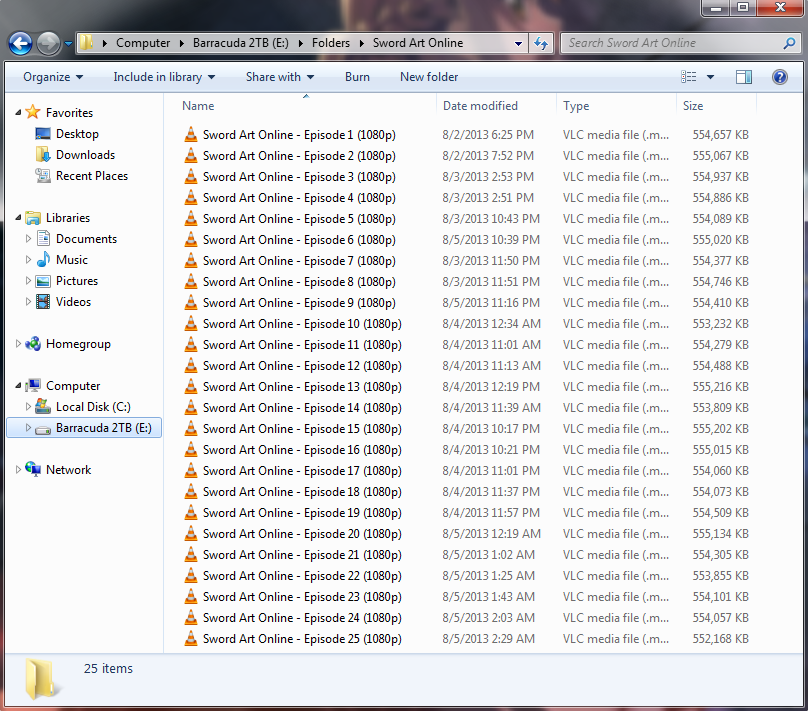Select file Sword Art Online - Episode 24 (1080p)
The height and width of the screenshot is (711, 808).
click(x=302, y=618)
